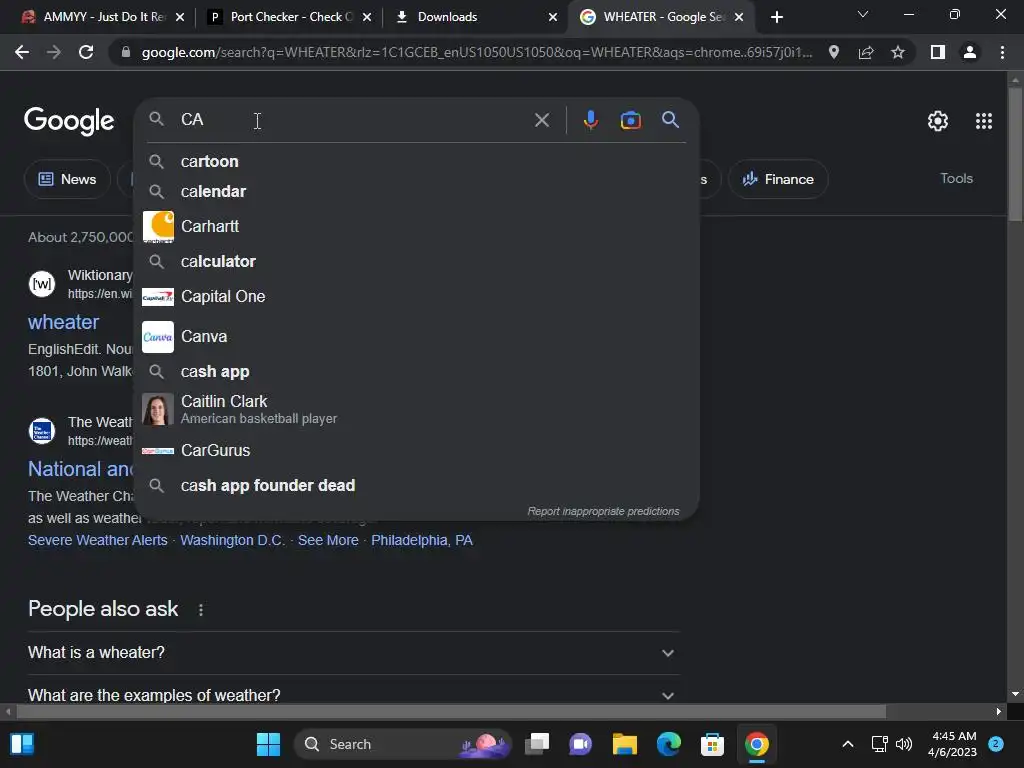The image size is (1024, 768).
Task: Submit search using the blue magnifier
Action: (670, 120)
